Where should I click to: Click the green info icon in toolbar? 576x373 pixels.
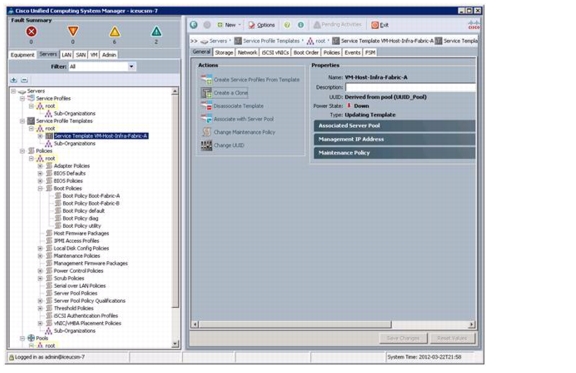tap(300, 25)
